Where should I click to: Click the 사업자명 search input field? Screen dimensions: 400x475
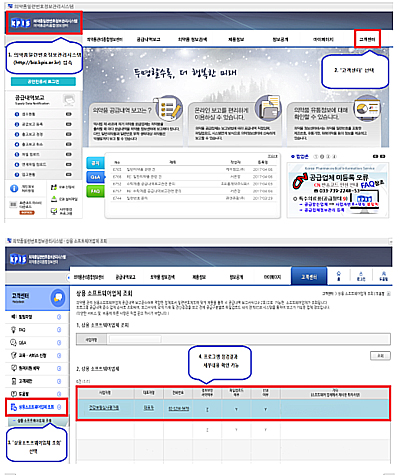click(135, 339)
